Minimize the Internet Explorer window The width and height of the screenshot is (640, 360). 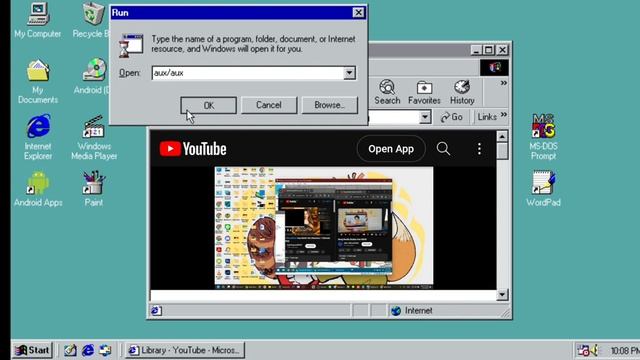click(476, 50)
